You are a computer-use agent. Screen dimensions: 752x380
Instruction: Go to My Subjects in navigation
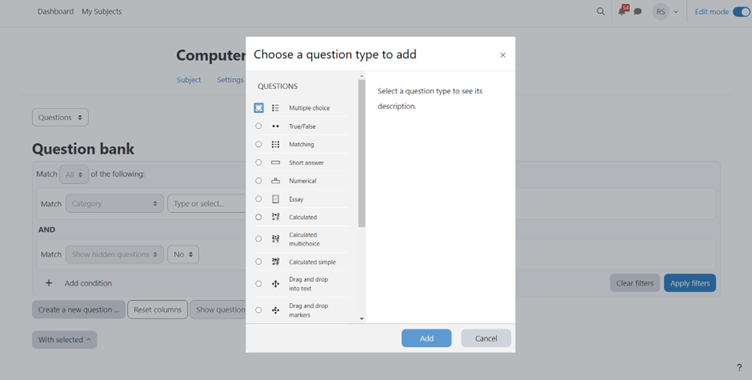pos(102,12)
